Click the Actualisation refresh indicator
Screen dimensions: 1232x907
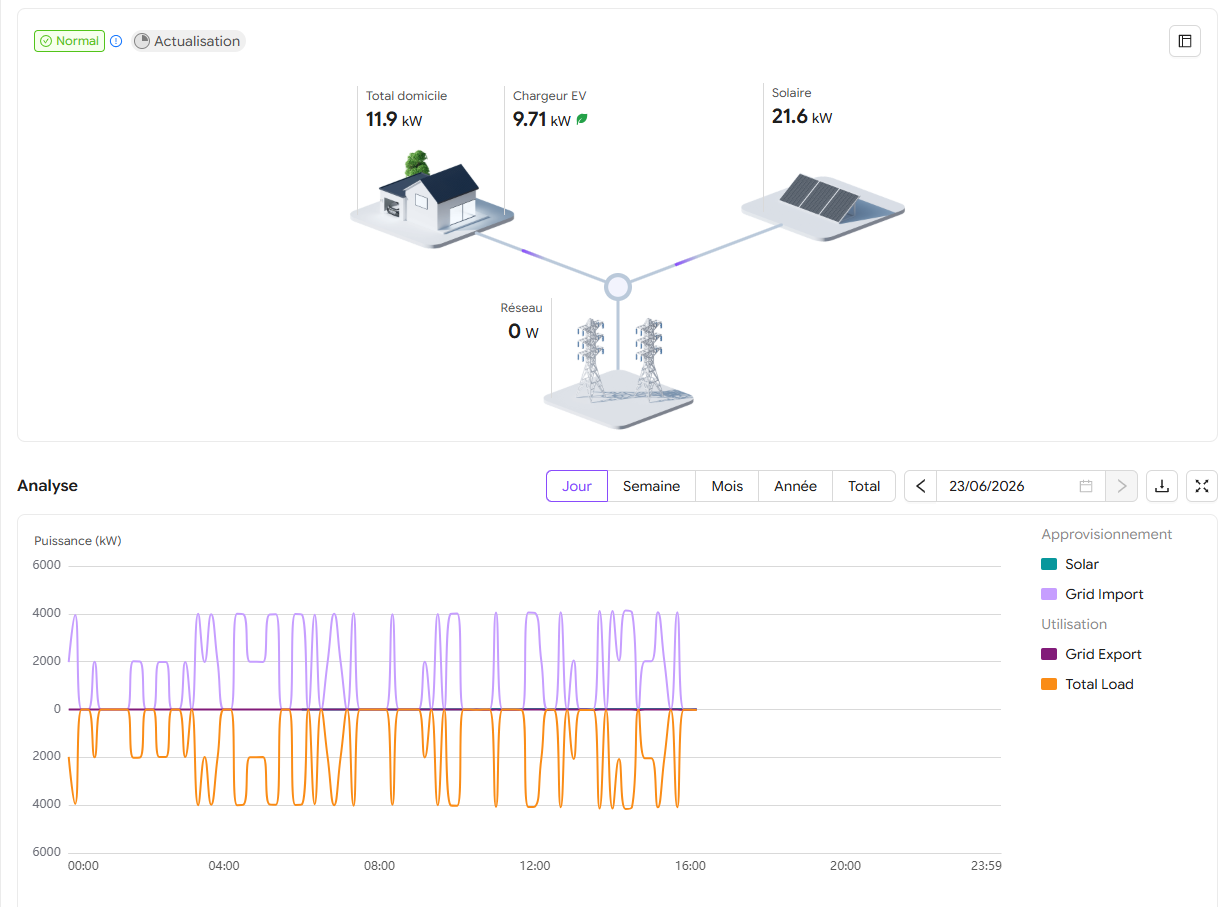[x=188, y=41]
